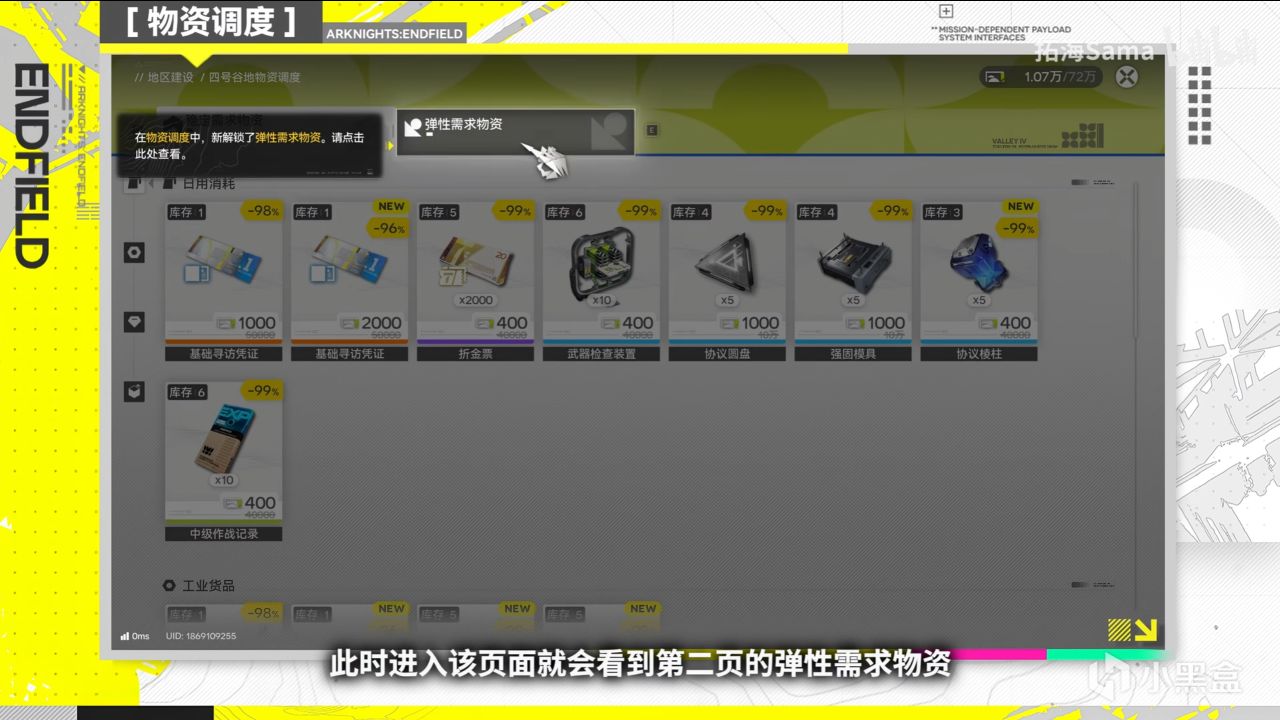1280x720 pixels.
Task: Click the 协议棱柱 name label
Action: click(x=979, y=354)
